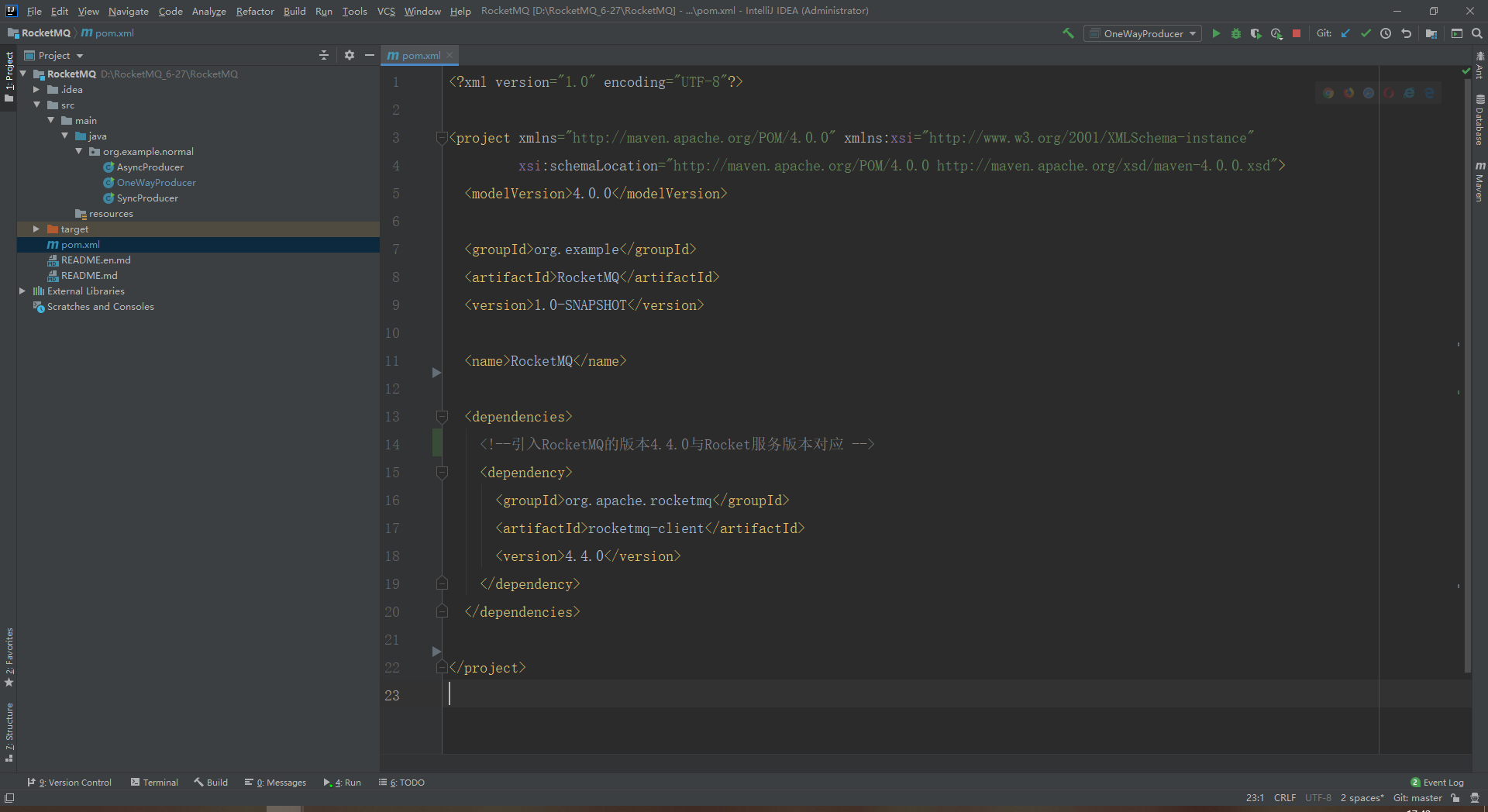This screenshot has height=812, width=1488.
Task: Open pom.xml in Internet Explorer icon
Action: (x=1409, y=93)
